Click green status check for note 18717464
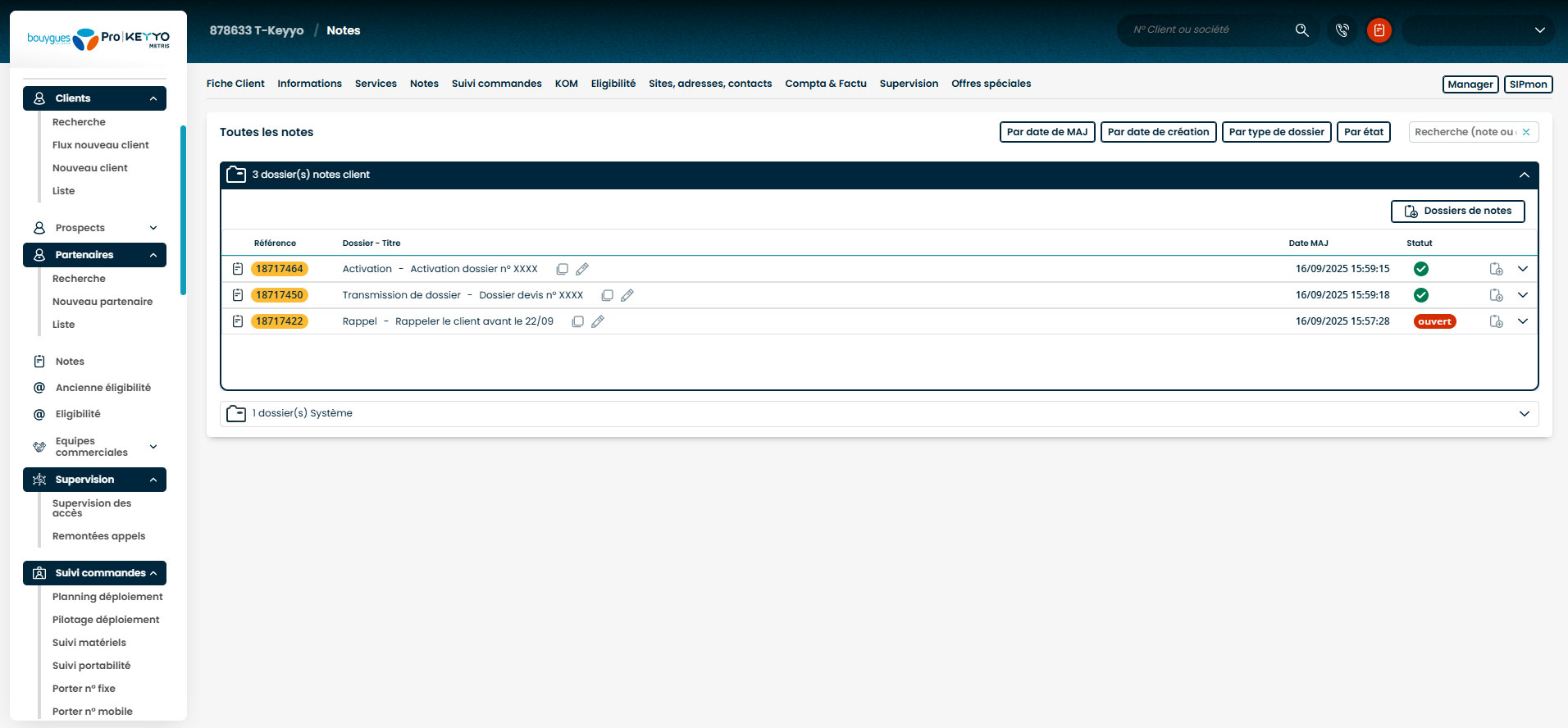Screen dimensions: 1568x728 tap(1421, 269)
